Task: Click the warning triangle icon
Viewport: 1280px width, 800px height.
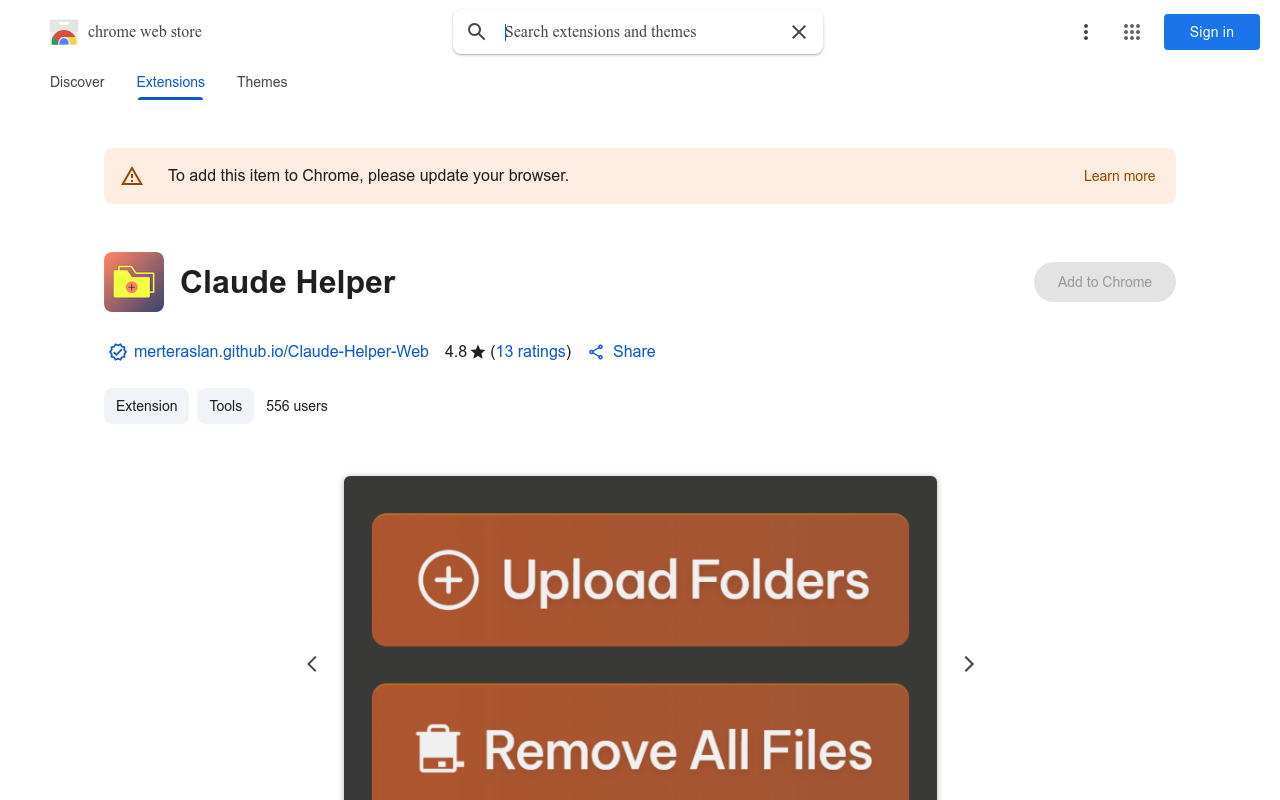Action: 132,176
